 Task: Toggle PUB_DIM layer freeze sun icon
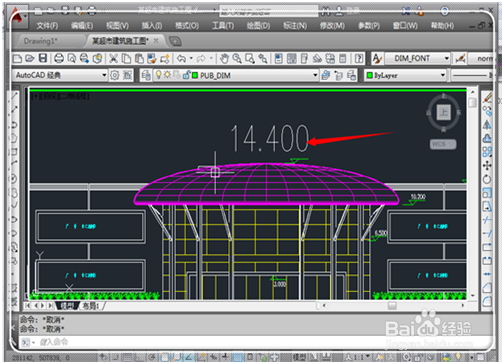[167, 75]
